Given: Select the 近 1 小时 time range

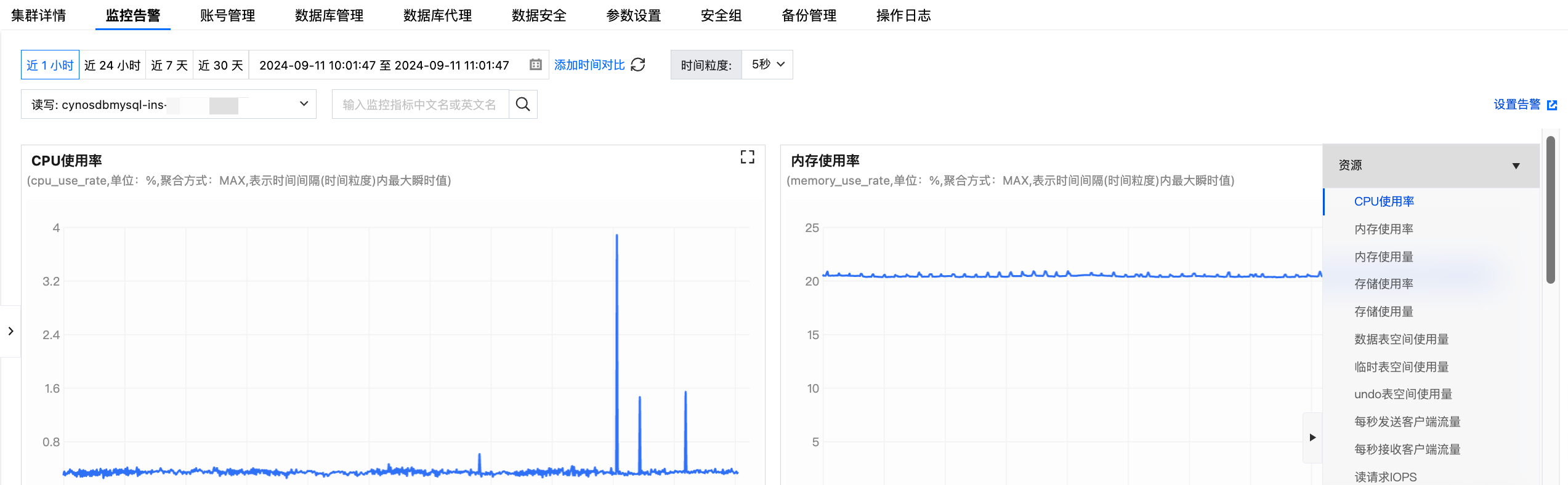Looking at the screenshot, I should 50,65.
